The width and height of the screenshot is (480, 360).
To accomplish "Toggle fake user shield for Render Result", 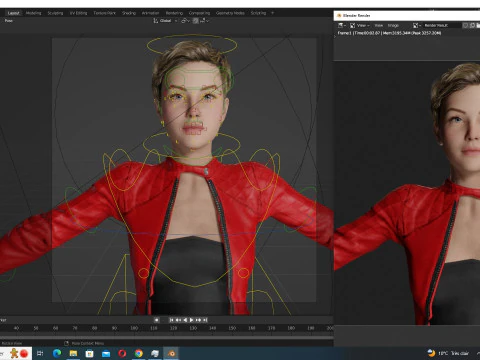I will 465,25.
